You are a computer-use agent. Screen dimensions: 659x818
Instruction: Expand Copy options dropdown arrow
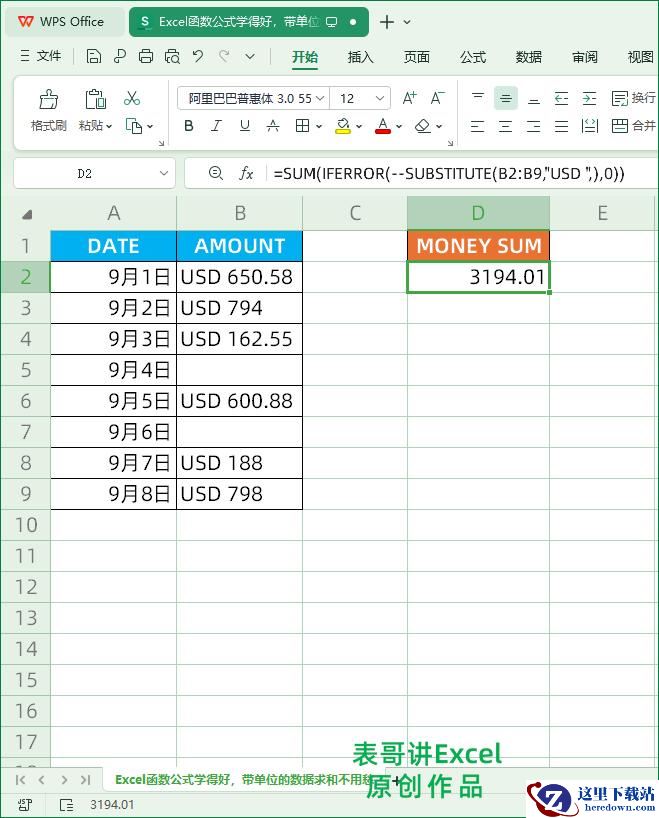[x=150, y=126]
